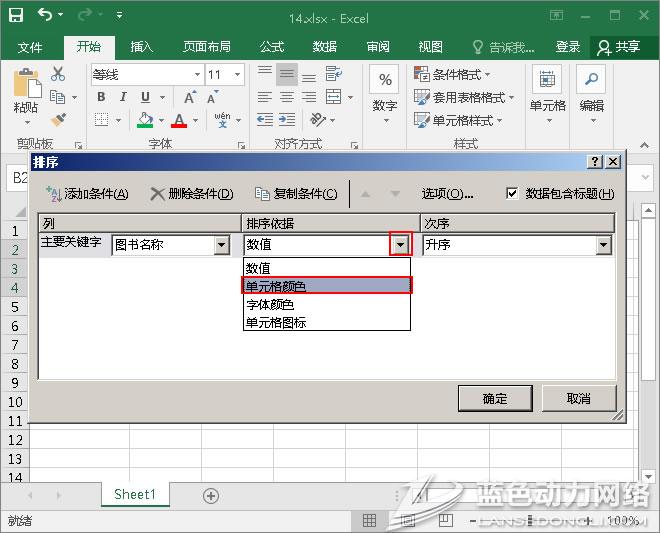Viewport: 660px width, 533px height.
Task: Click align left icon
Action: click(x=265, y=97)
